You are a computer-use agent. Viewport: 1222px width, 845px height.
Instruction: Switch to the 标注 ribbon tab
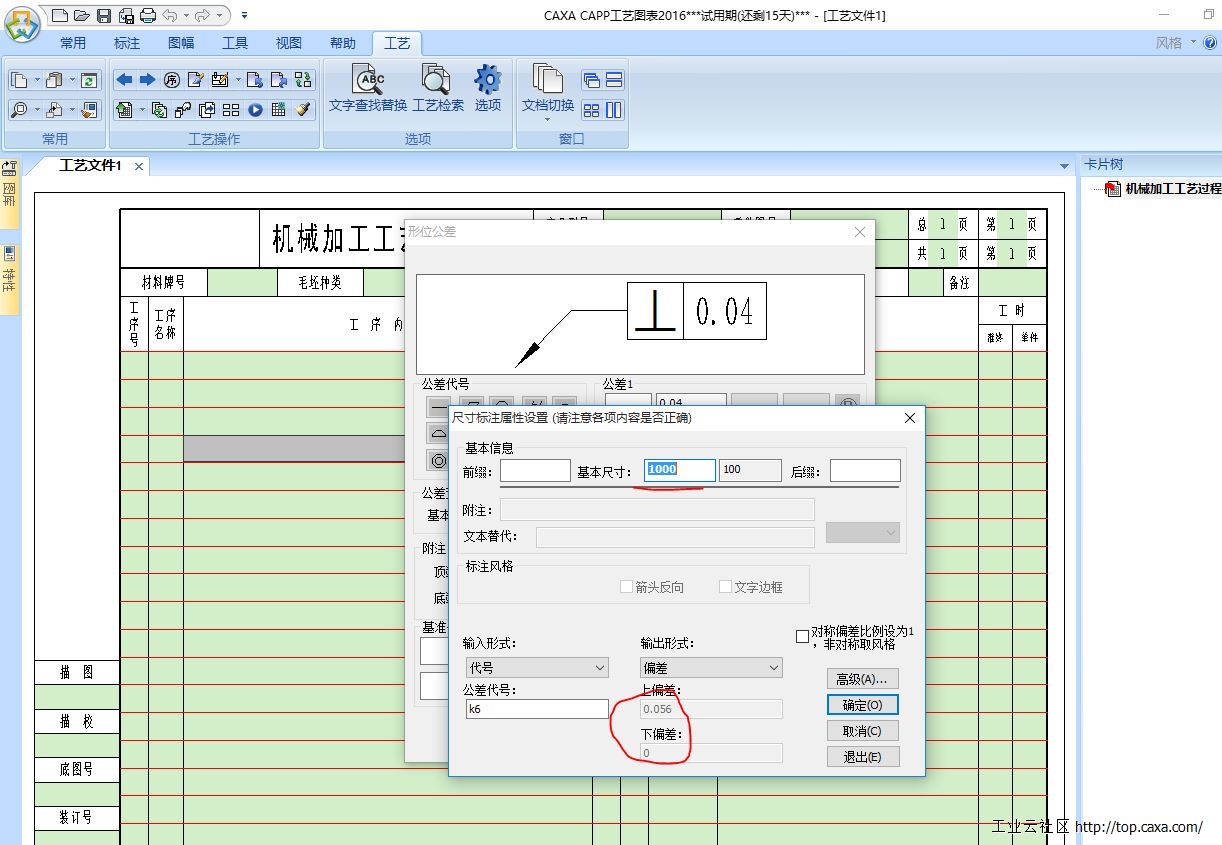[127, 43]
